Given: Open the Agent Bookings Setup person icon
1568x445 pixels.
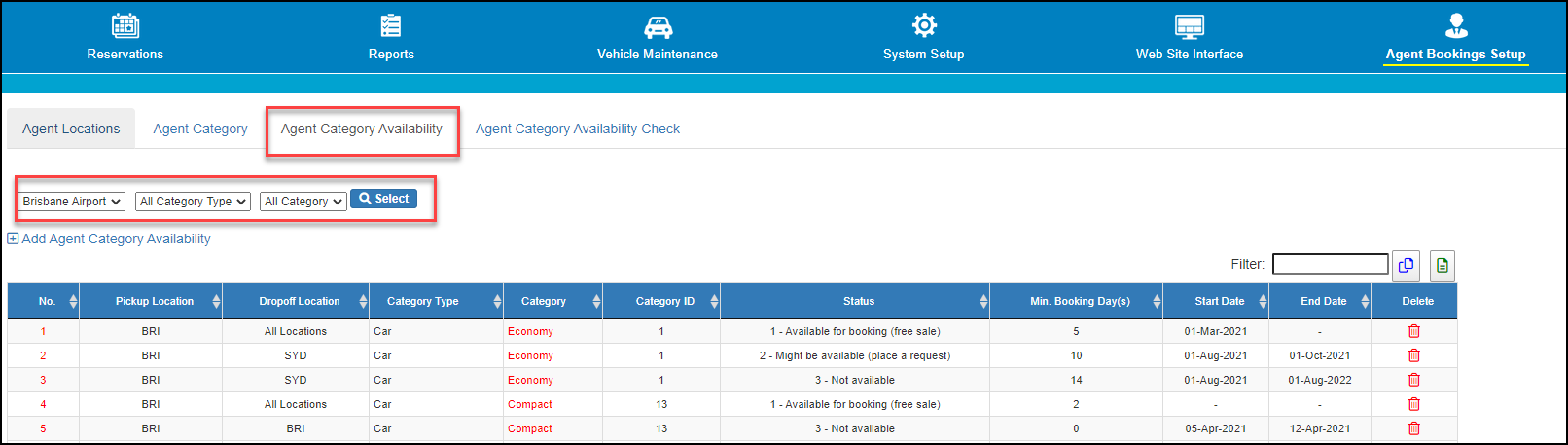Looking at the screenshot, I should coord(1456,25).
